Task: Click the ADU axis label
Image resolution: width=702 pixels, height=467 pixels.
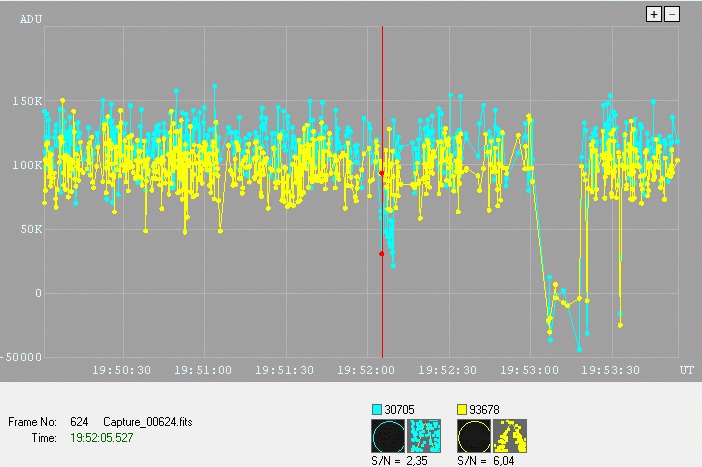Action: [x=31, y=17]
